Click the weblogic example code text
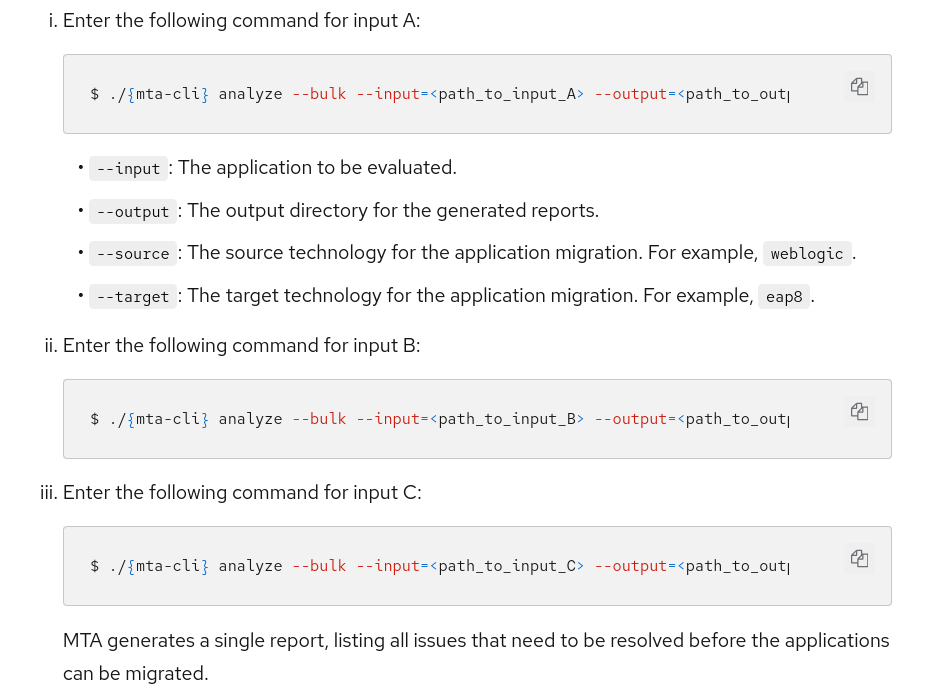The image size is (937, 691). pyautogui.click(x=807, y=254)
